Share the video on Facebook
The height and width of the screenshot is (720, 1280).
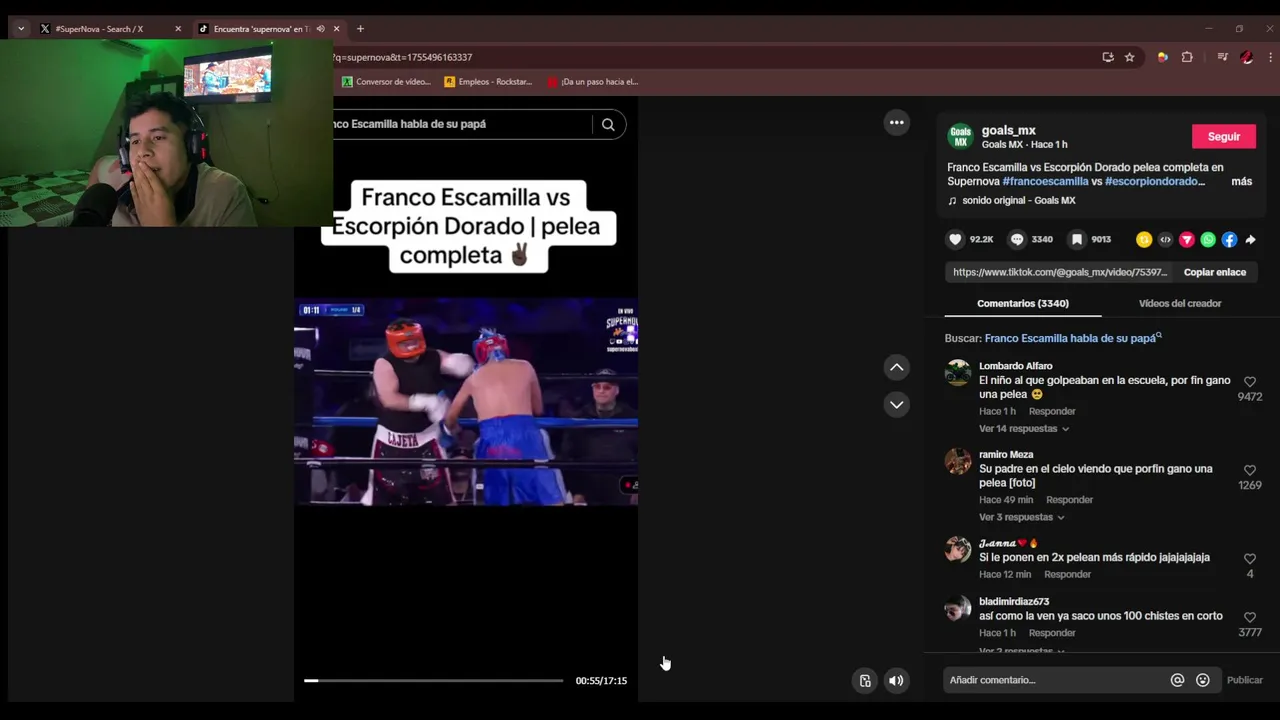1229,239
